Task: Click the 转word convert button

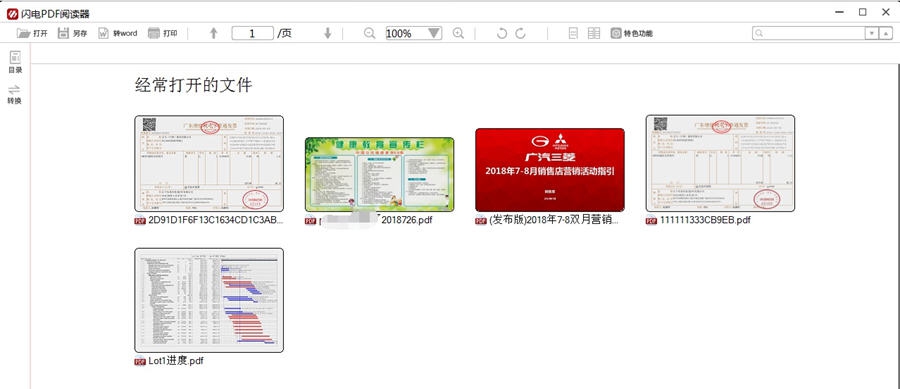Action: pyautogui.click(x=118, y=33)
